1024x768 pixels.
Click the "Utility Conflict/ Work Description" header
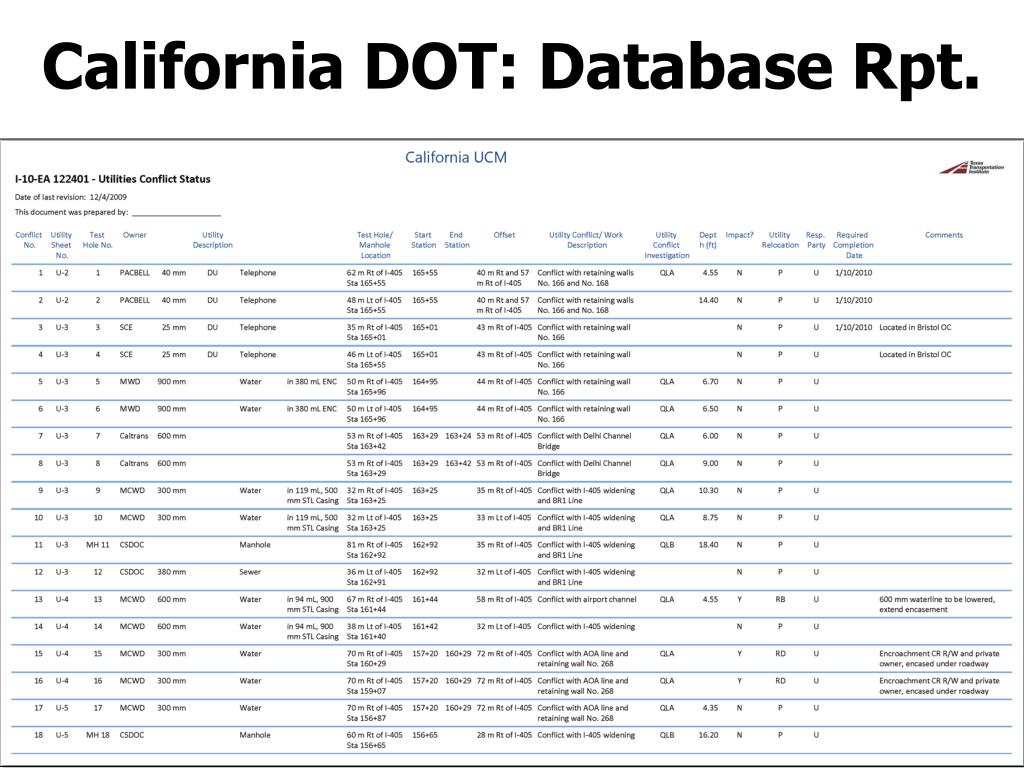(586, 240)
